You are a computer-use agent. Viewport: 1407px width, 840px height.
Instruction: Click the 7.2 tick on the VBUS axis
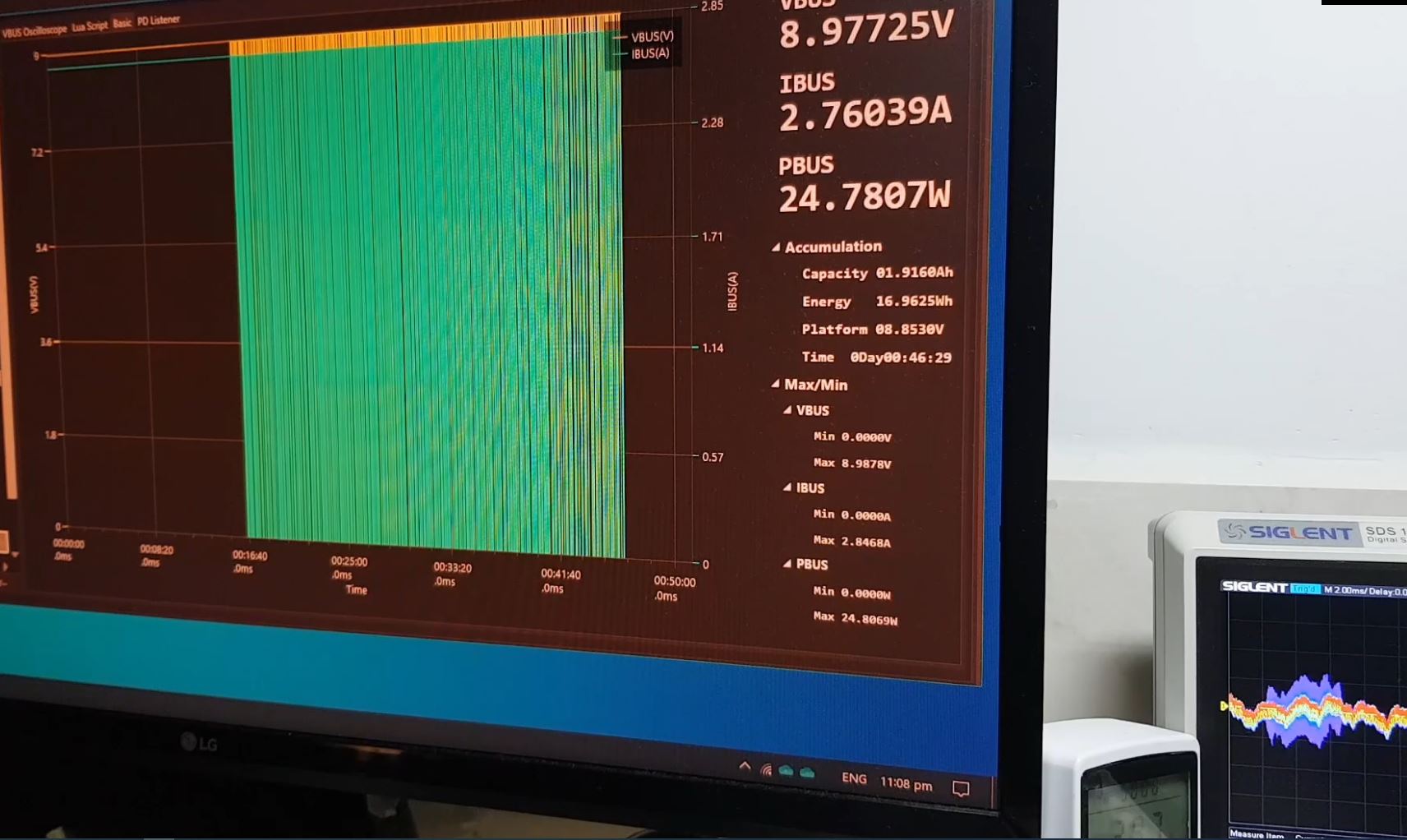(x=36, y=152)
